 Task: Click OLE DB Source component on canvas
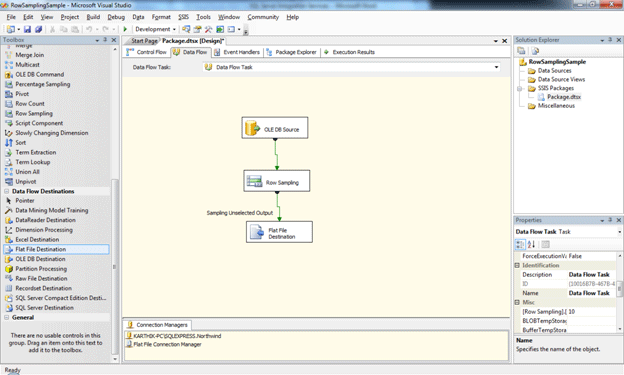(x=275, y=128)
